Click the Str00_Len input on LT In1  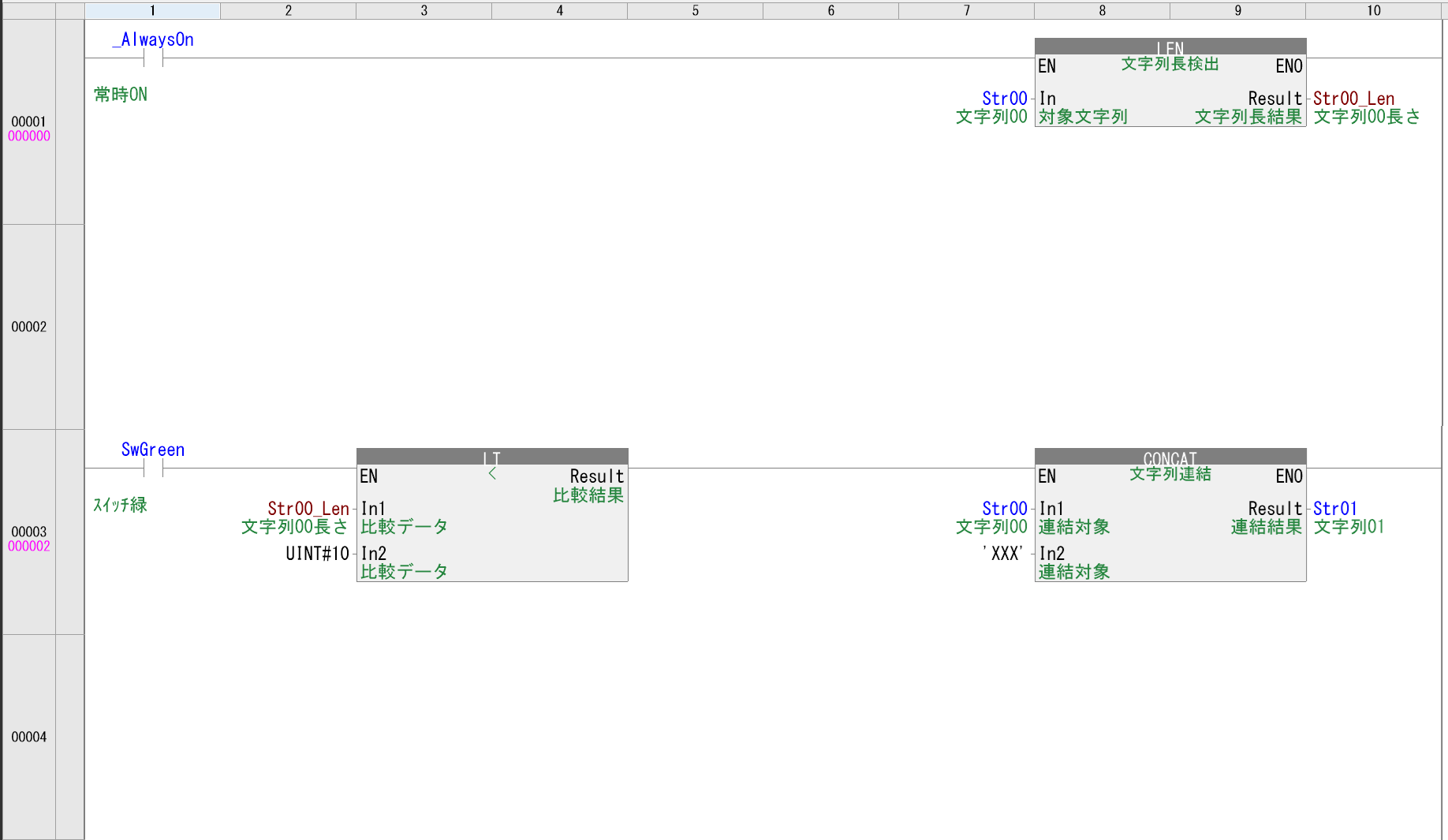tap(308, 509)
